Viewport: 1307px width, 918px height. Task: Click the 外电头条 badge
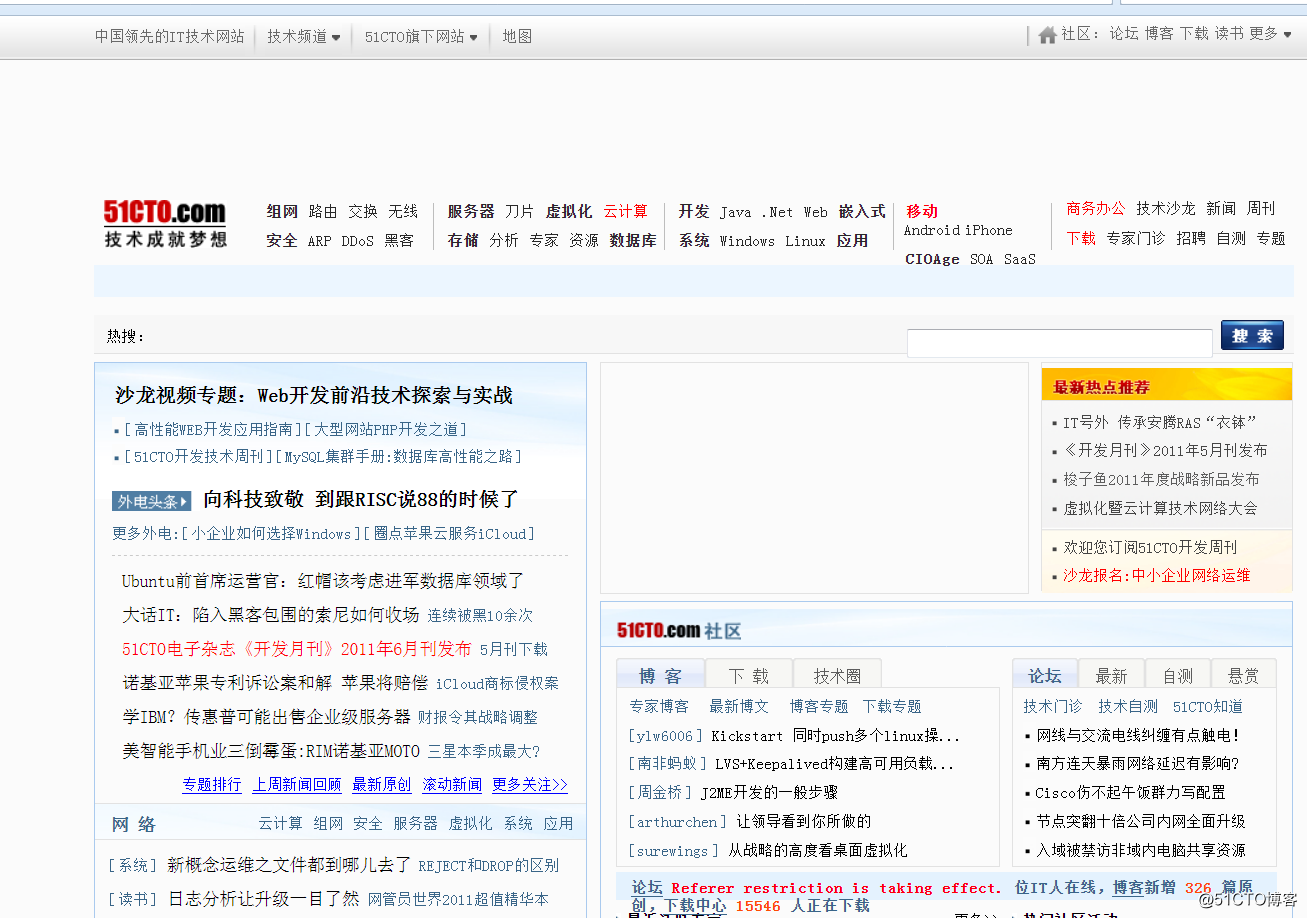(151, 501)
